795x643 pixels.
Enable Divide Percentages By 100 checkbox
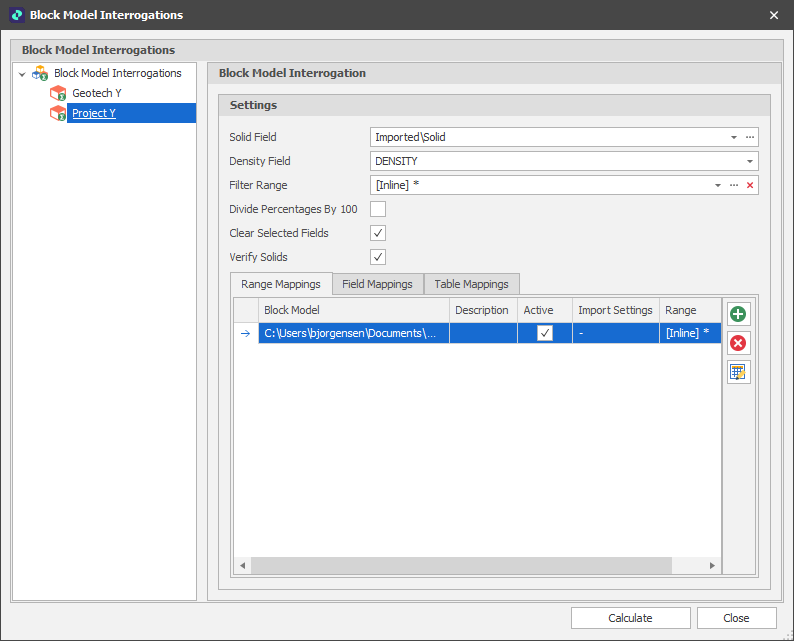click(x=378, y=209)
